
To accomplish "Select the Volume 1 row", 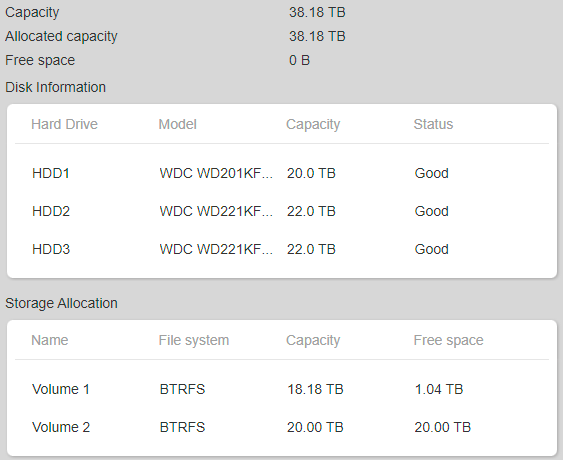I will point(282,389).
